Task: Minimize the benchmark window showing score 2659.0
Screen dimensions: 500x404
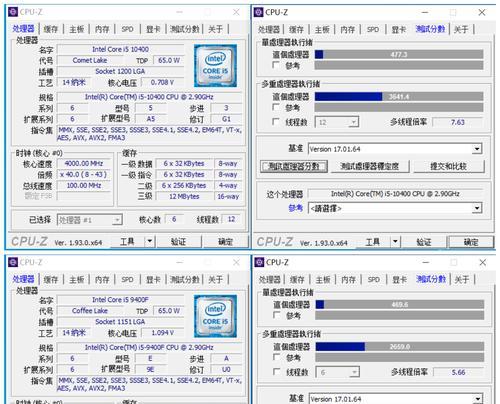Action: tap(425, 263)
